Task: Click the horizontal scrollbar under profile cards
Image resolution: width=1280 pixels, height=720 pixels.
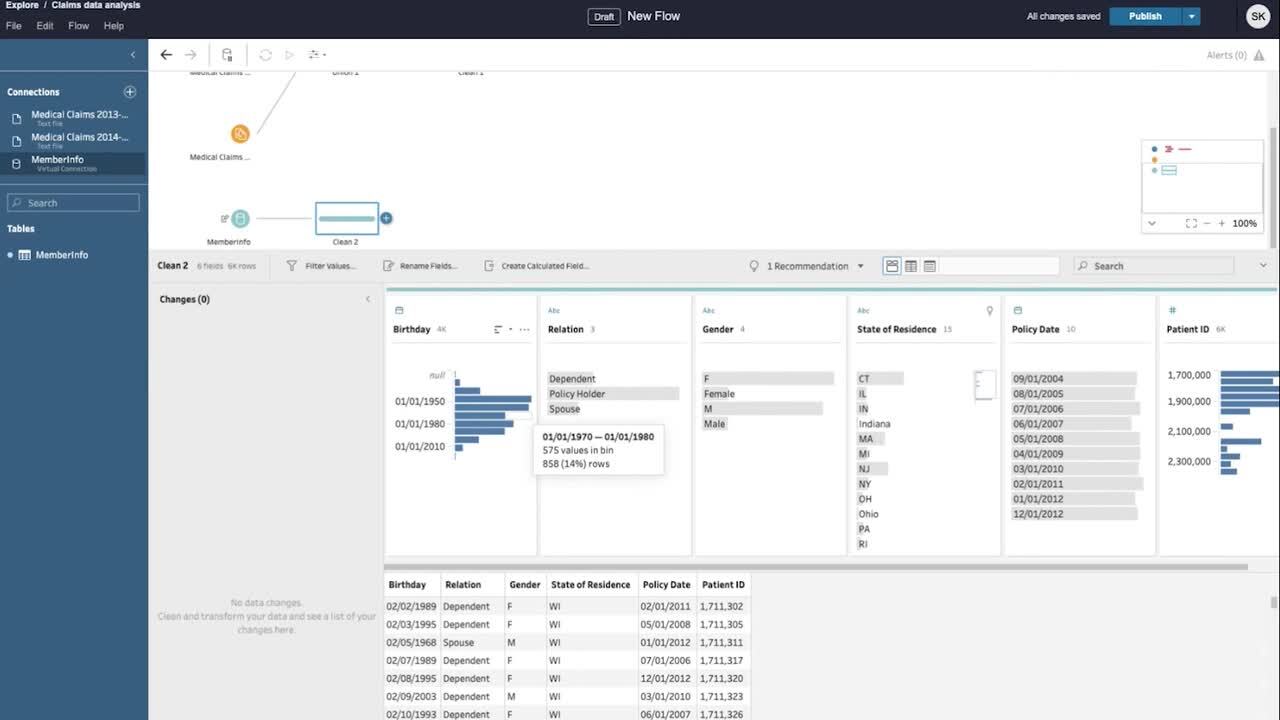Action: pos(817,566)
